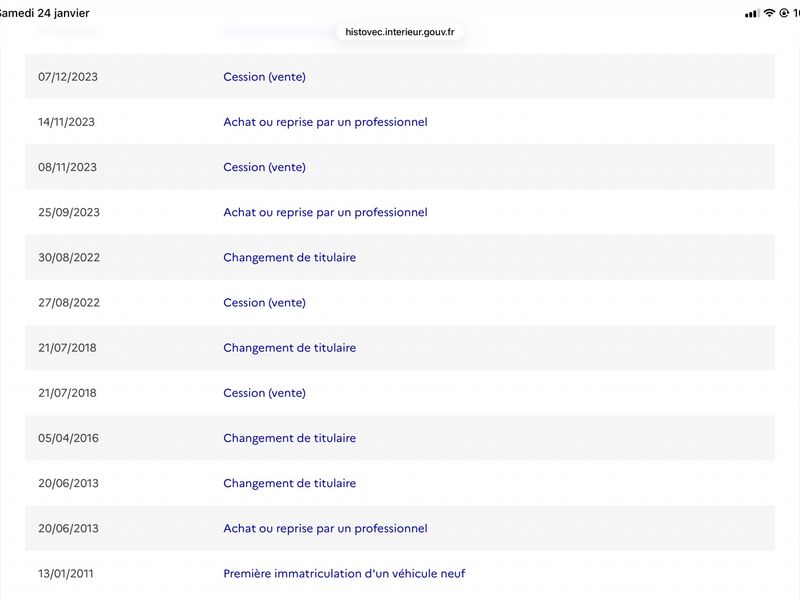Image resolution: width=800 pixels, height=600 pixels.
Task: Tap the 13/01/2011 date cell
Action: tap(66, 573)
